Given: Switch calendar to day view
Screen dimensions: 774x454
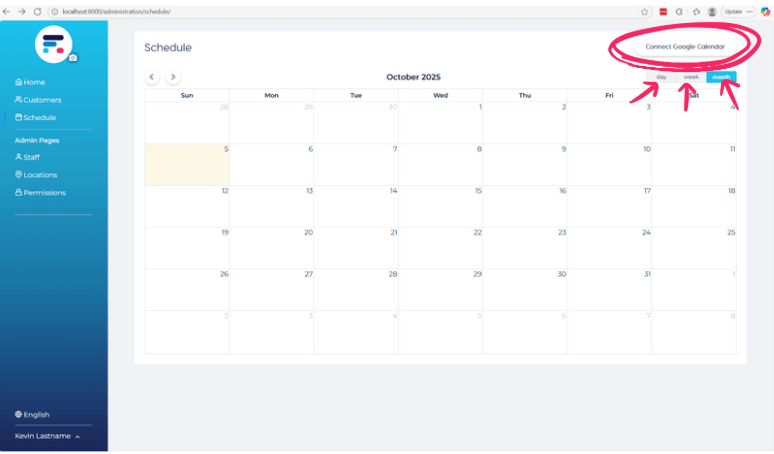Looking at the screenshot, I should tap(661, 77).
